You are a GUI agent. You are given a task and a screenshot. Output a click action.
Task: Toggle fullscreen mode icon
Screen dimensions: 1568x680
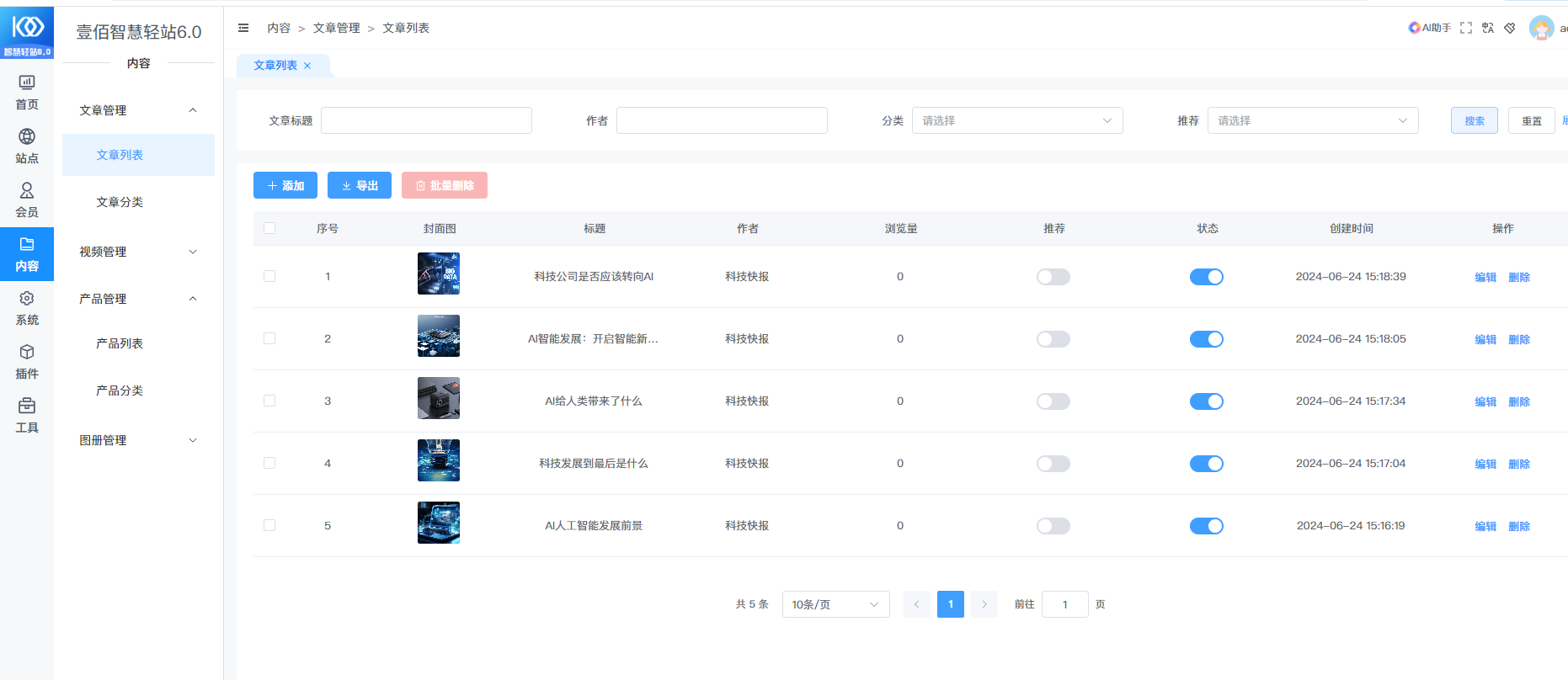click(x=1466, y=28)
